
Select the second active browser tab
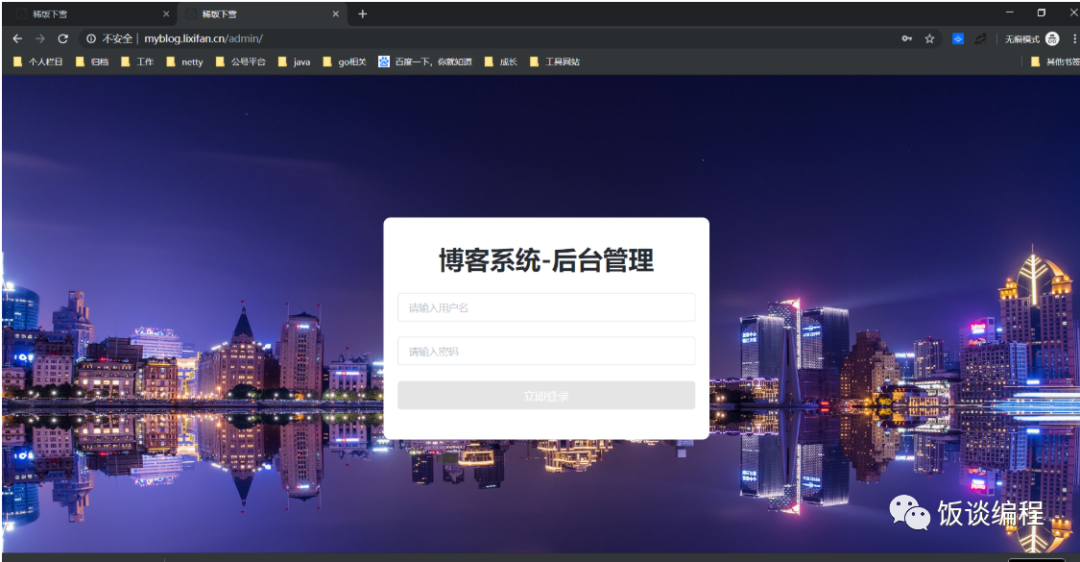point(260,14)
